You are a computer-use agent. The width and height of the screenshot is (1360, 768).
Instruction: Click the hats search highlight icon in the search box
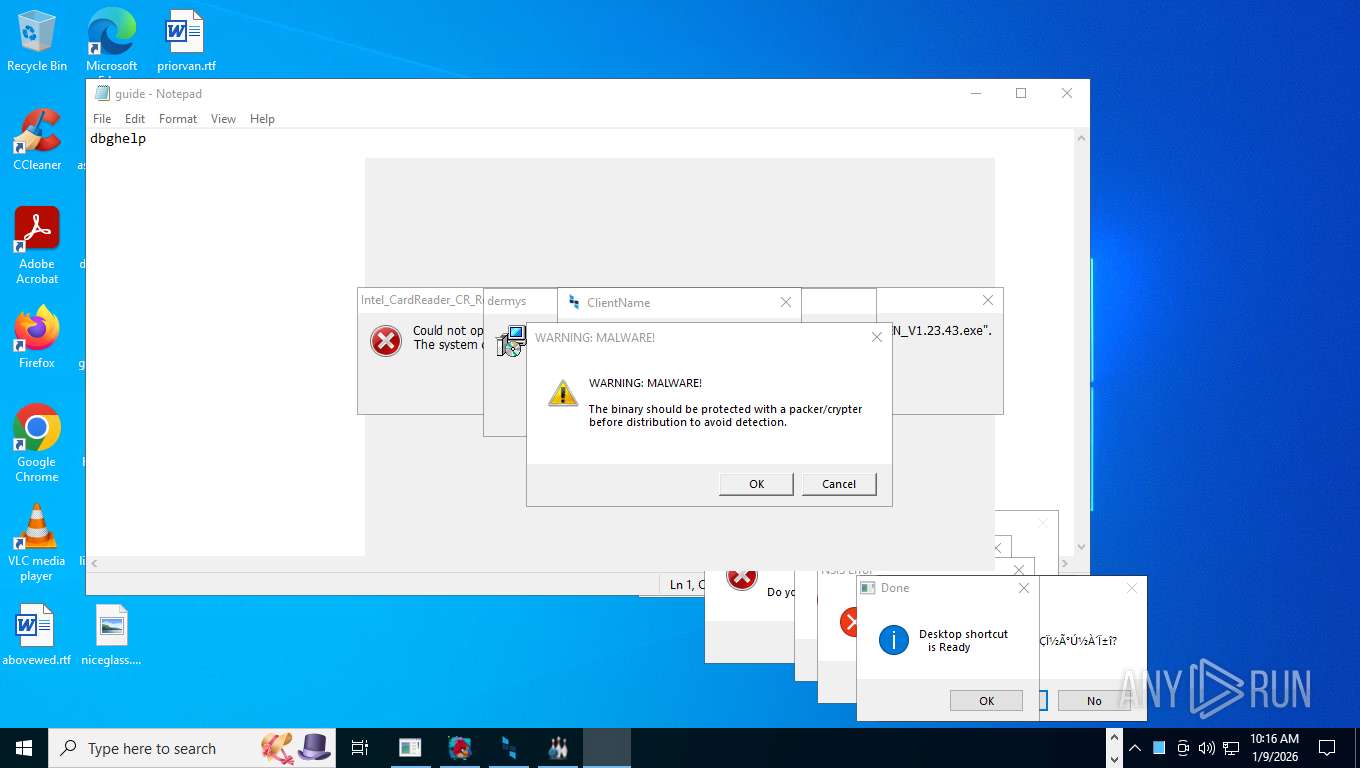296,747
